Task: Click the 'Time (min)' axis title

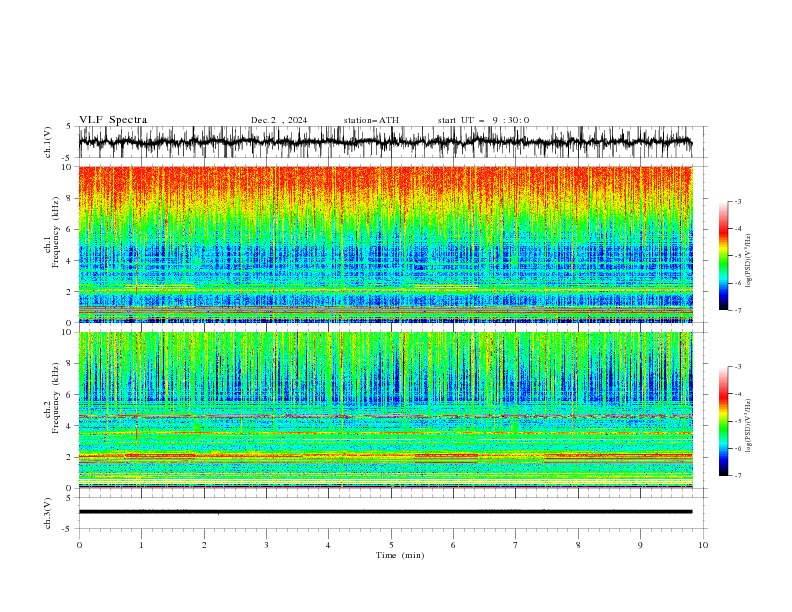Action: pyautogui.click(x=400, y=555)
